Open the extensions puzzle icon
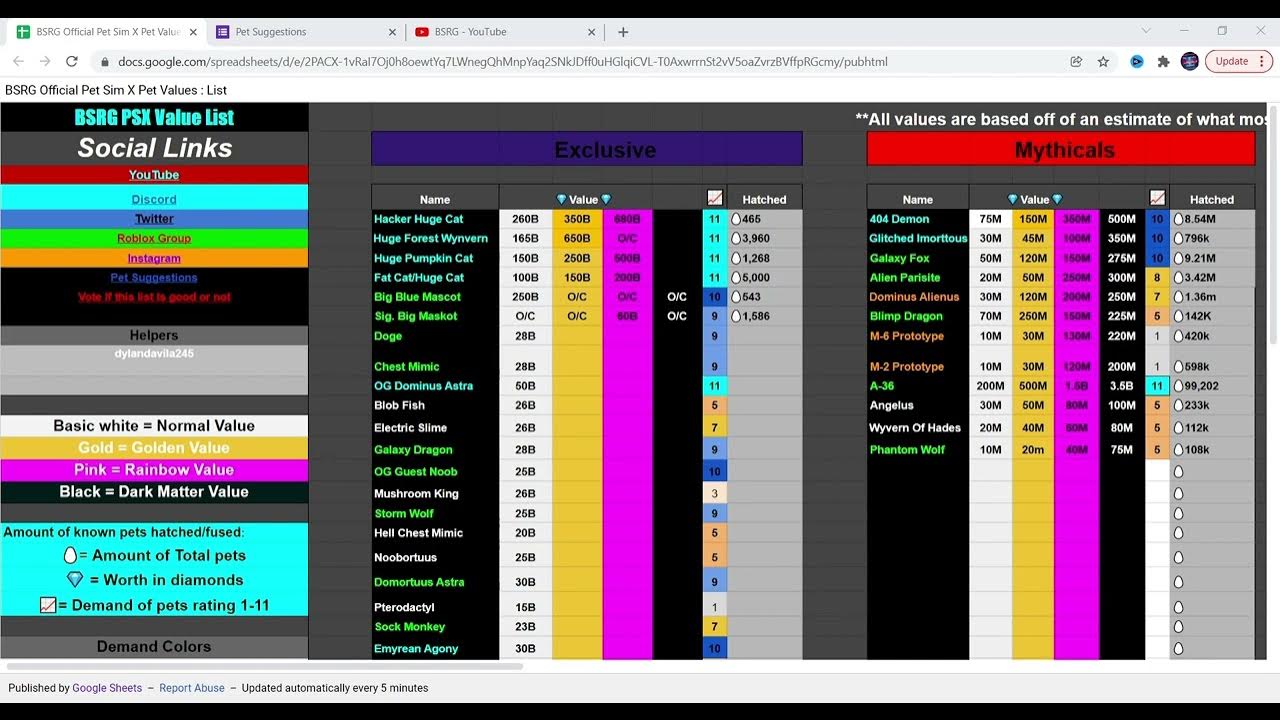The width and height of the screenshot is (1280, 720). (1163, 61)
